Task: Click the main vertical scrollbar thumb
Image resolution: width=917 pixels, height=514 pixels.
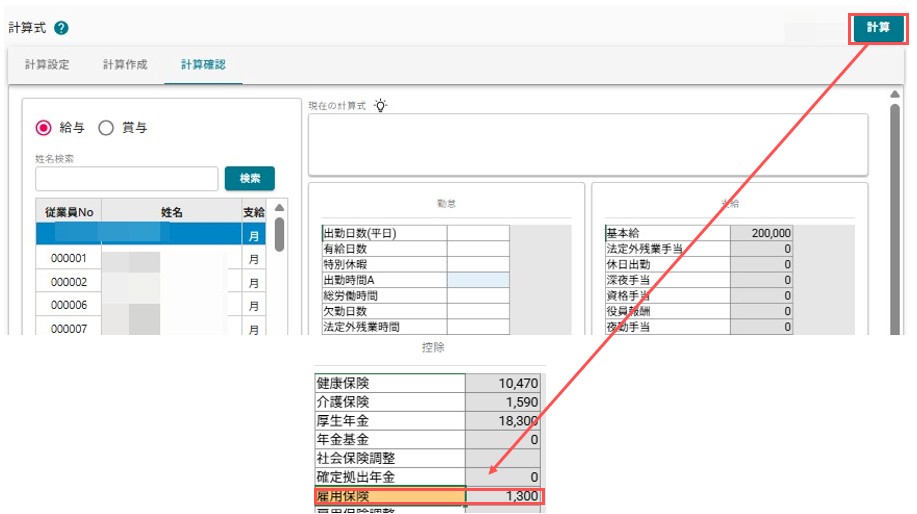Action: click(895, 219)
